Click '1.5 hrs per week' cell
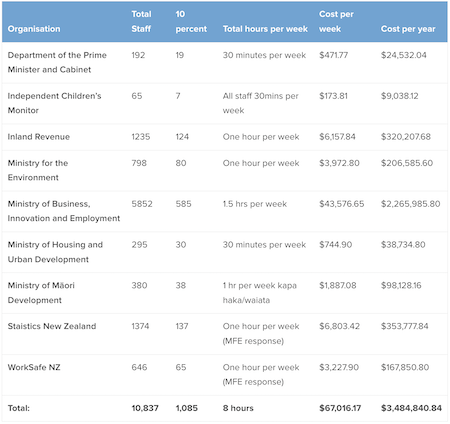This screenshot has width=450, height=424. click(x=255, y=204)
